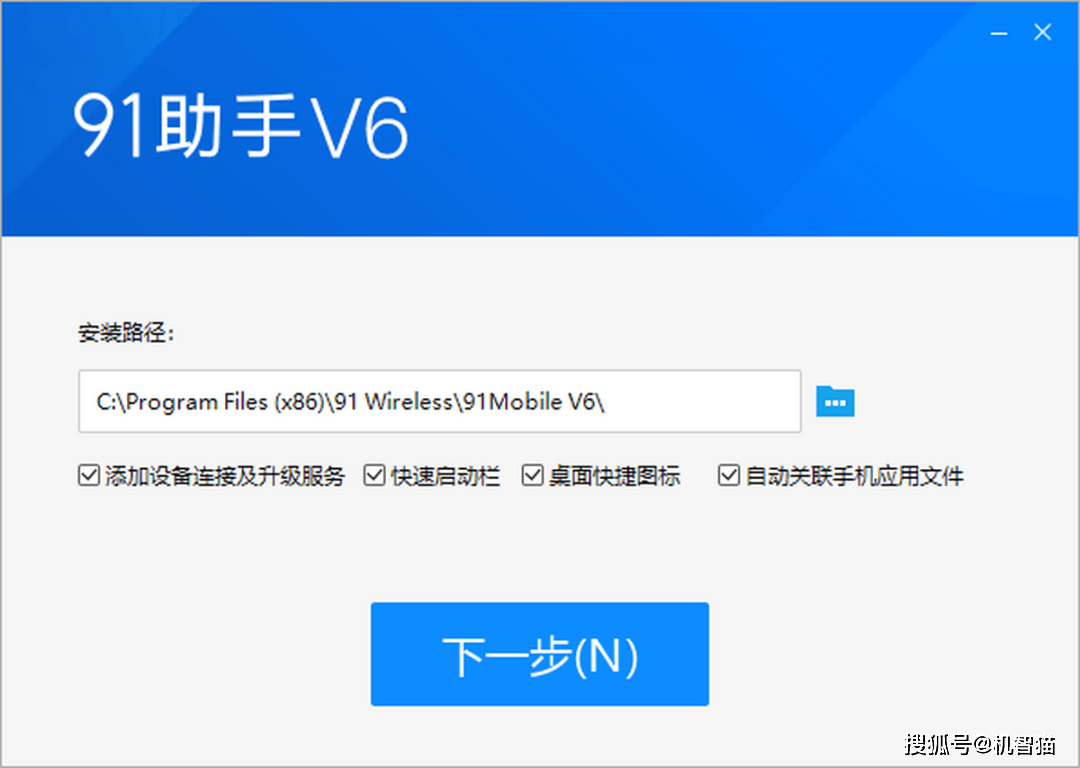This screenshot has height=768, width=1080.
Task: Click the 安装路径: label
Action: click(126, 333)
